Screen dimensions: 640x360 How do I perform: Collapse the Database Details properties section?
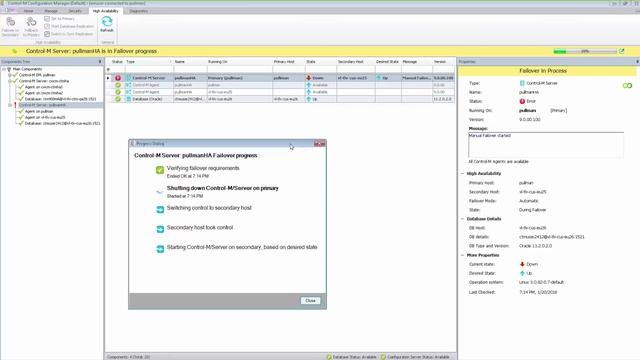tap(462, 219)
